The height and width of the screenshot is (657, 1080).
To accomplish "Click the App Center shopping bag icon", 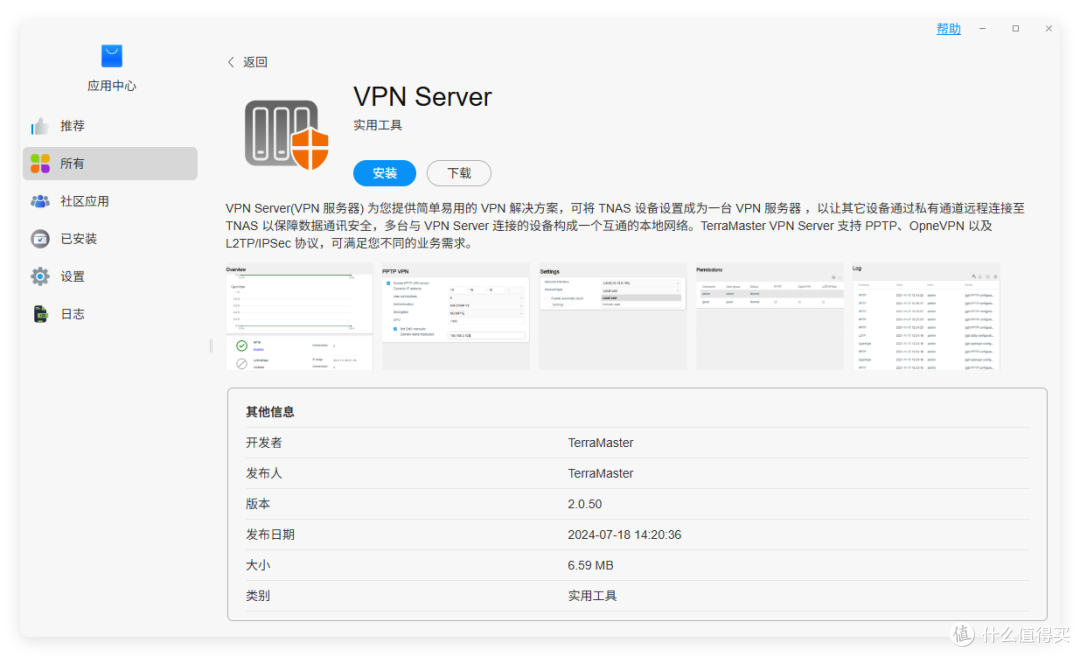I will (112, 56).
